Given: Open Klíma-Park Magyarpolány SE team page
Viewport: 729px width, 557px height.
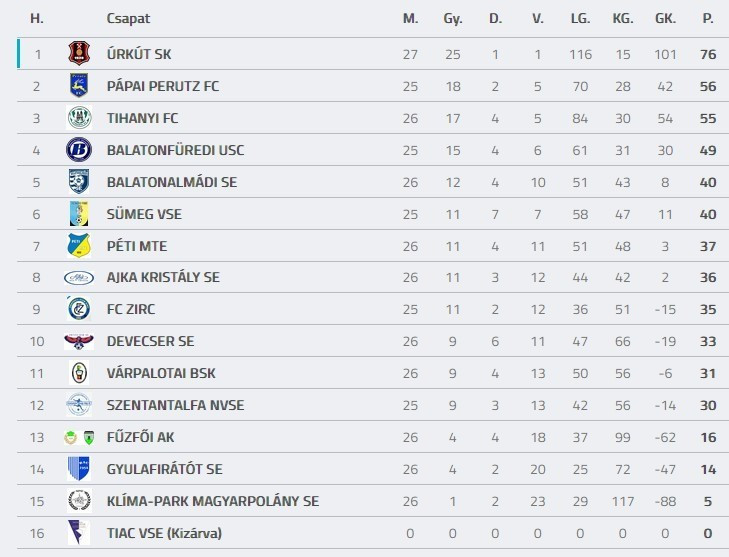Looking at the screenshot, I should pyautogui.click(x=213, y=501).
